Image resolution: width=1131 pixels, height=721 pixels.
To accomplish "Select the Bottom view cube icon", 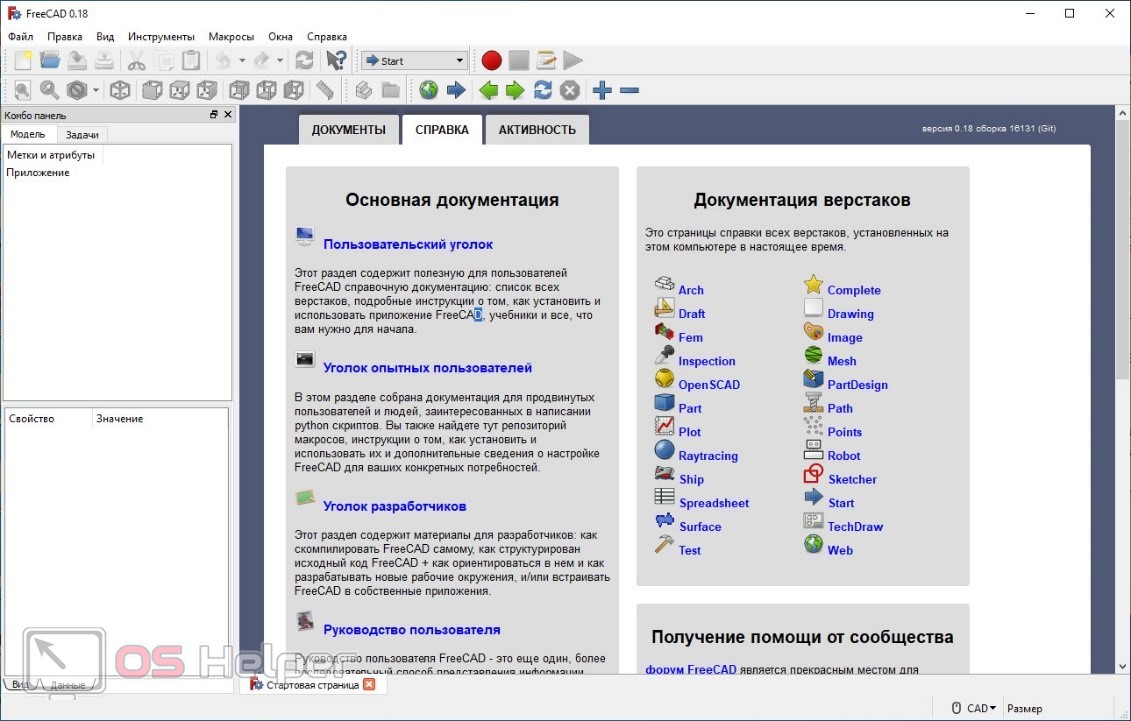I will click(x=266, y=90).
